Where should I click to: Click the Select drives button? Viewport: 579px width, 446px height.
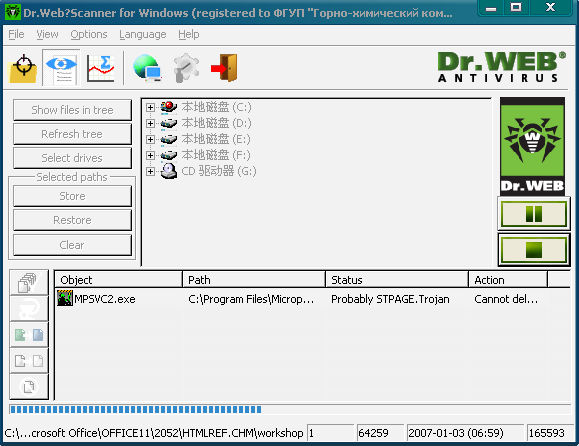point(72,158)
